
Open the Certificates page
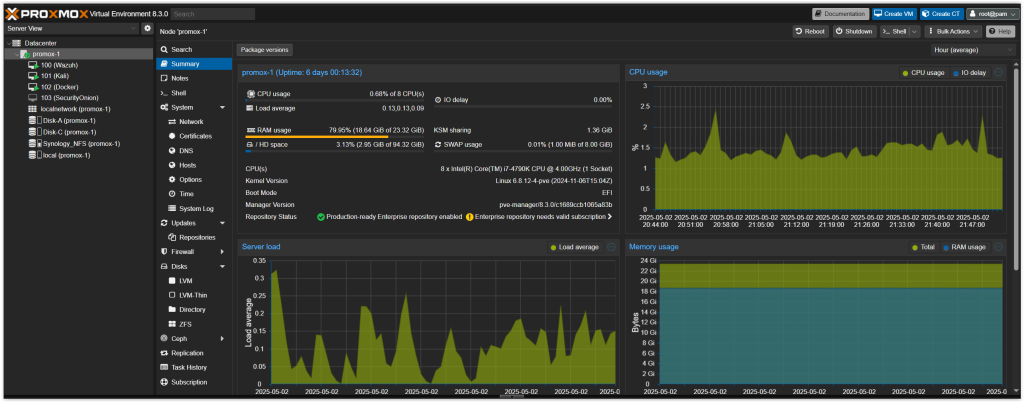(194, 136)
